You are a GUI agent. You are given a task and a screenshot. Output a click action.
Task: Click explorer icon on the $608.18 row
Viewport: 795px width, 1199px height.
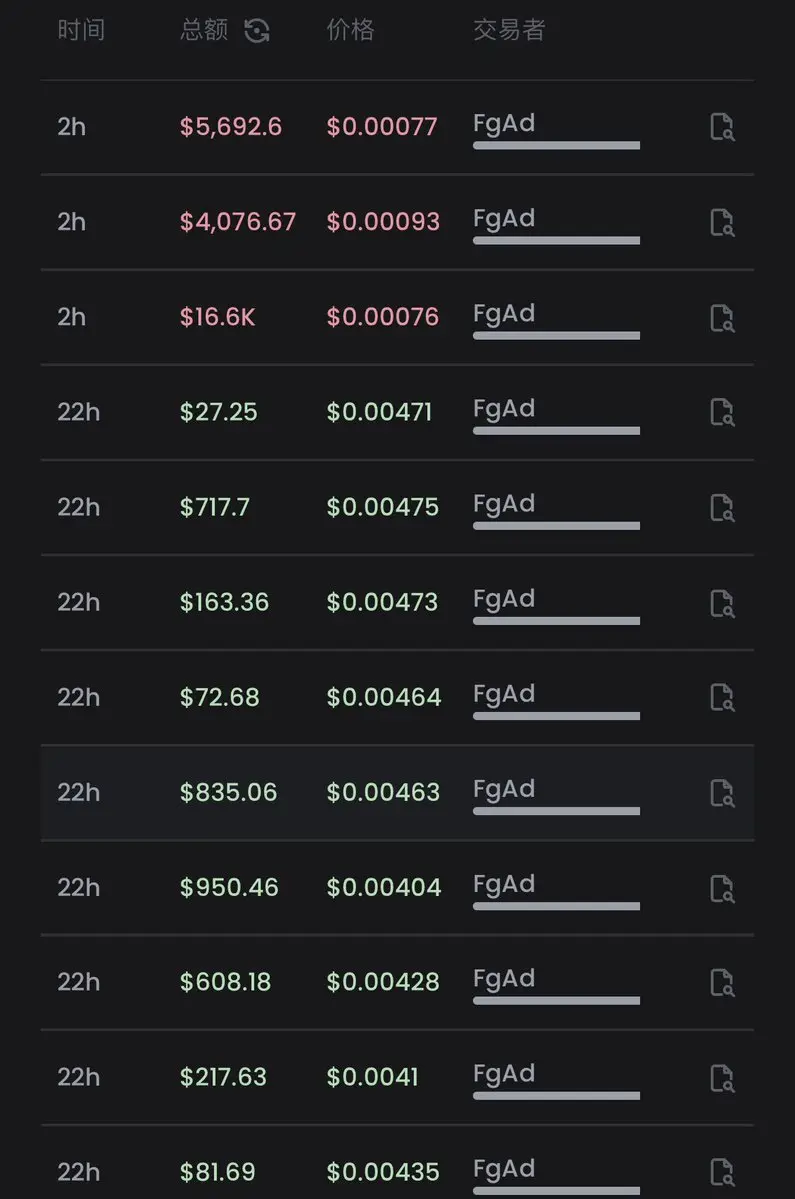coord(722,983)
